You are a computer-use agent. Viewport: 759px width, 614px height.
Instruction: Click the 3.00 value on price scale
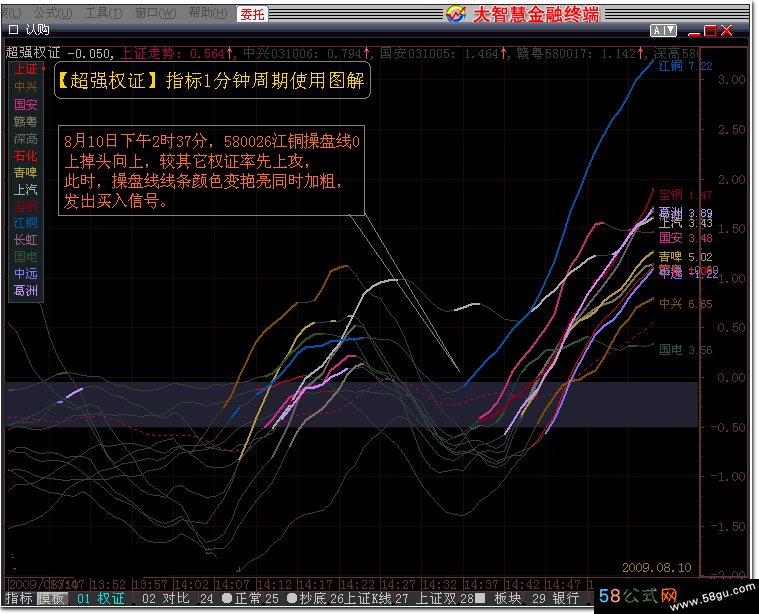pyautogui.click(x=731, y=80)
